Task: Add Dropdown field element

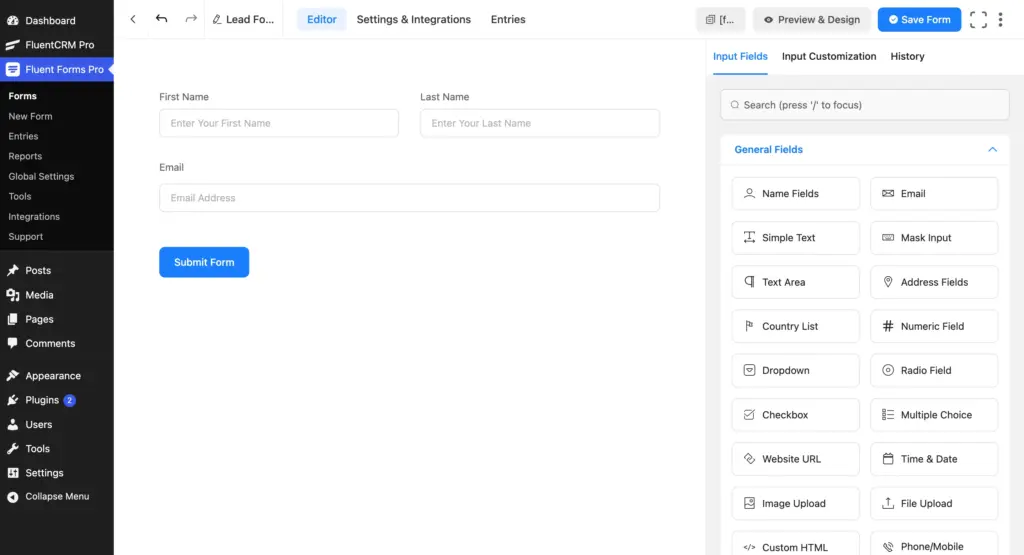Action: pos(795,370)
